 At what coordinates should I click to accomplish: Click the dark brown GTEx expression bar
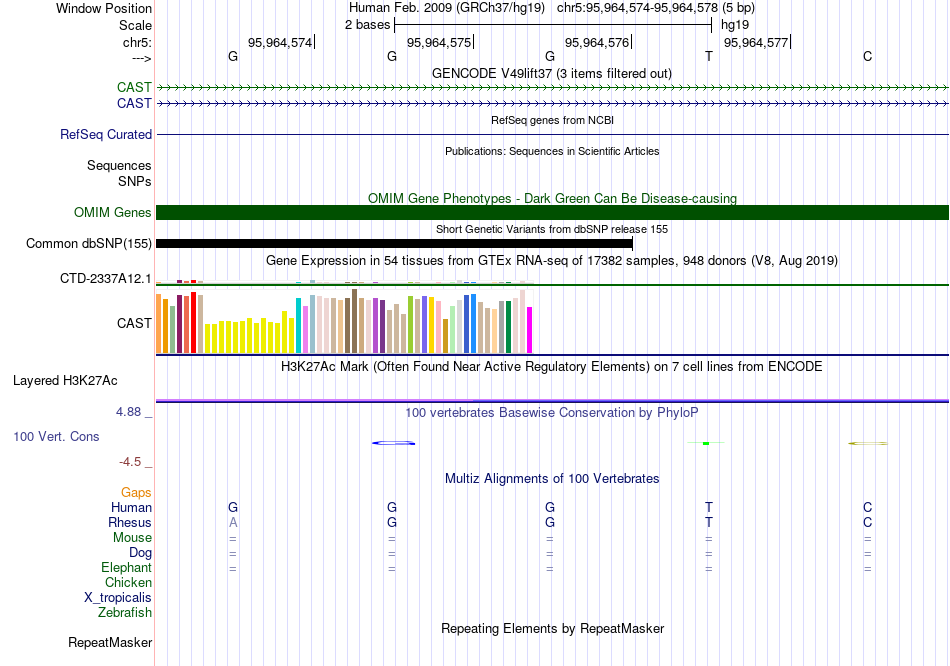pyautogui.click(x=355, y=321)
